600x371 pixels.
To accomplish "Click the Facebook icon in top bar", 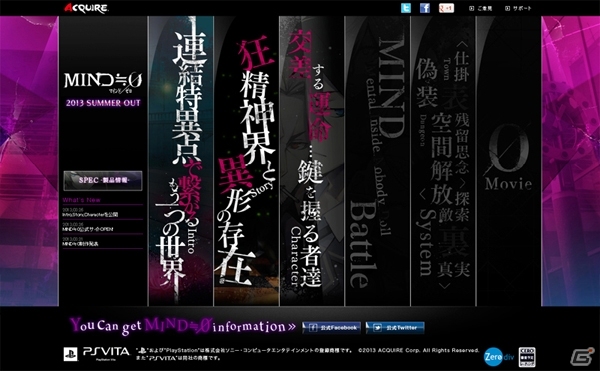I will 425,8.
